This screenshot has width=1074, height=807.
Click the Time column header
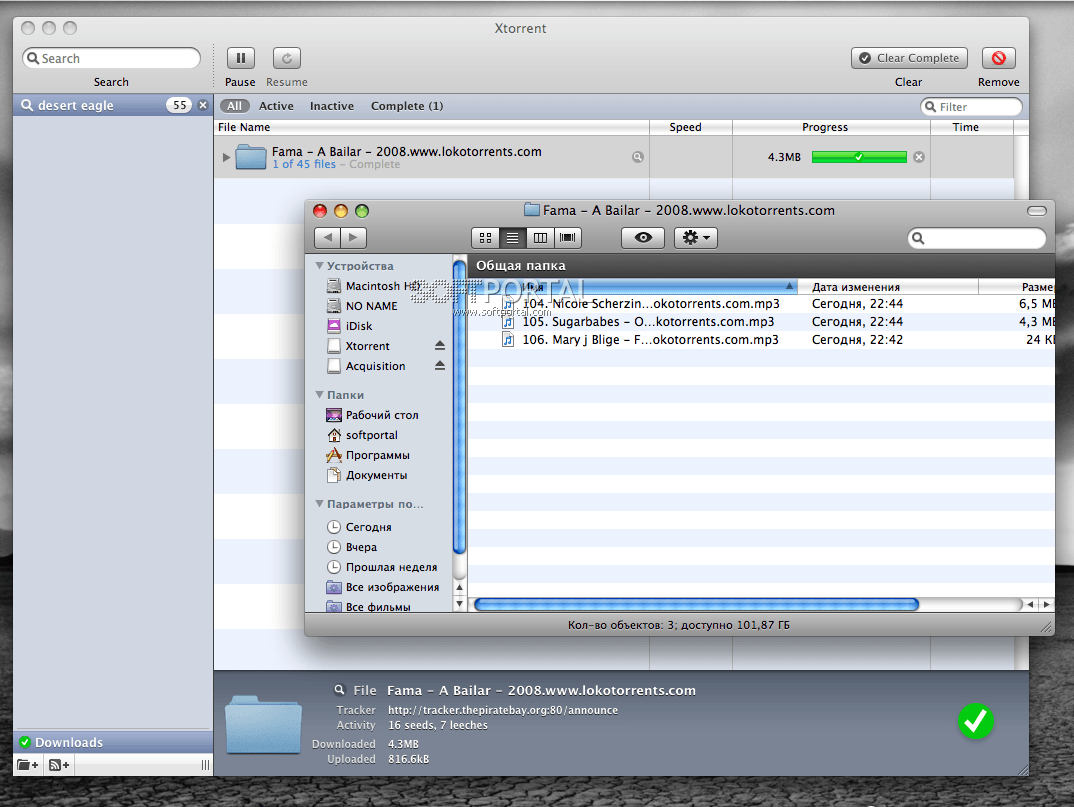click(971, 127)
